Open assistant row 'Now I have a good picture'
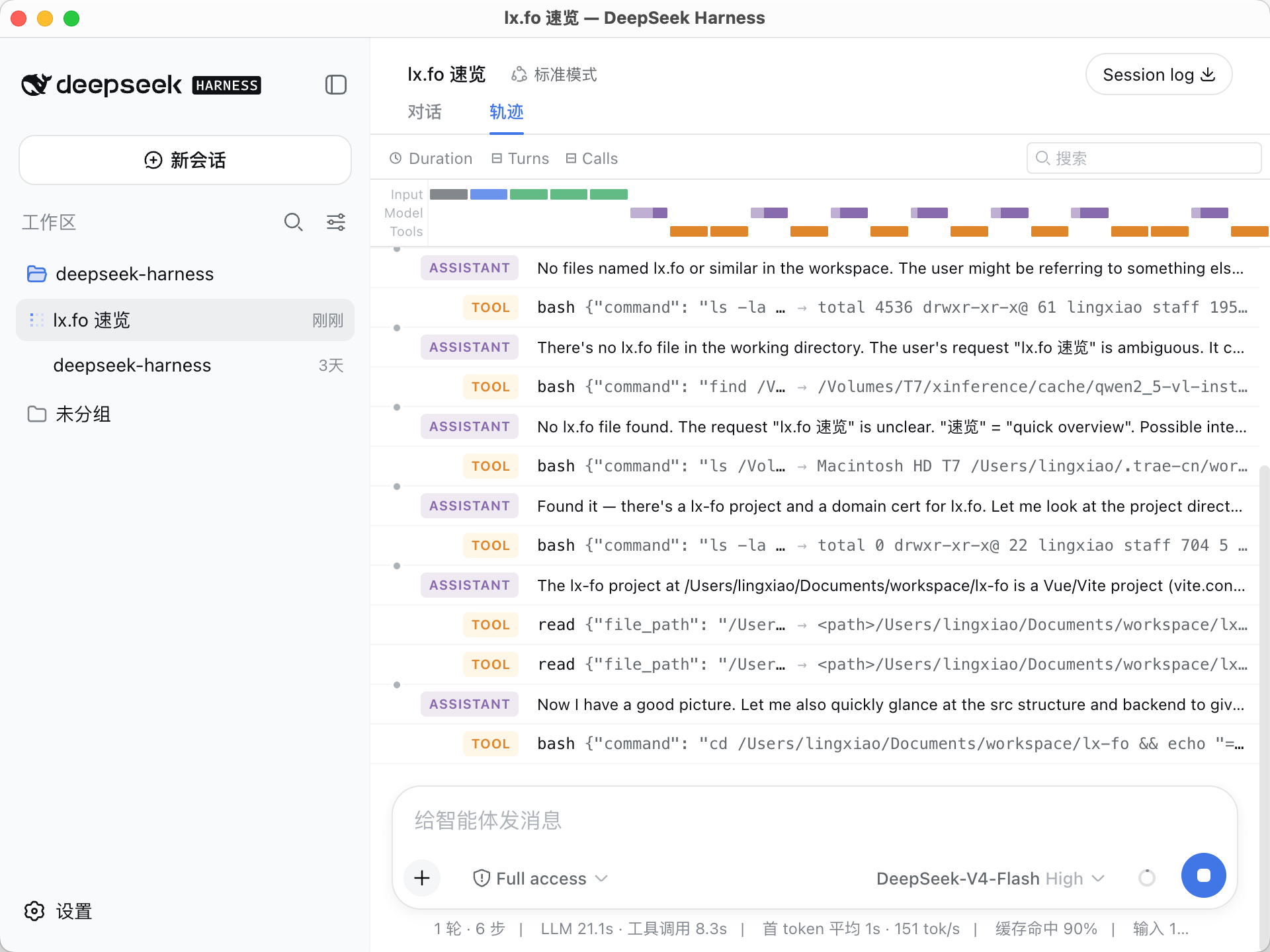1270x952 pixels. pyautogui.click(x=815, y=704)
